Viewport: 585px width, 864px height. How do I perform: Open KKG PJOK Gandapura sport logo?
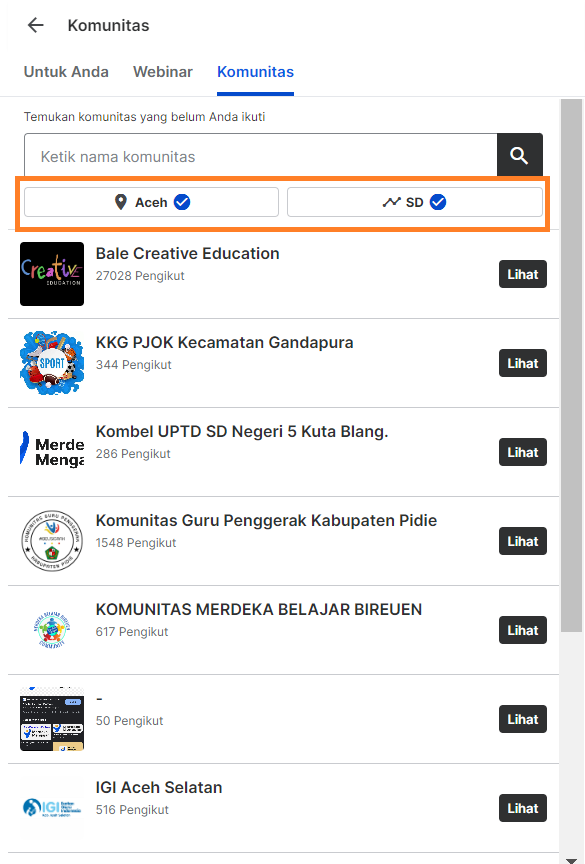52,363
